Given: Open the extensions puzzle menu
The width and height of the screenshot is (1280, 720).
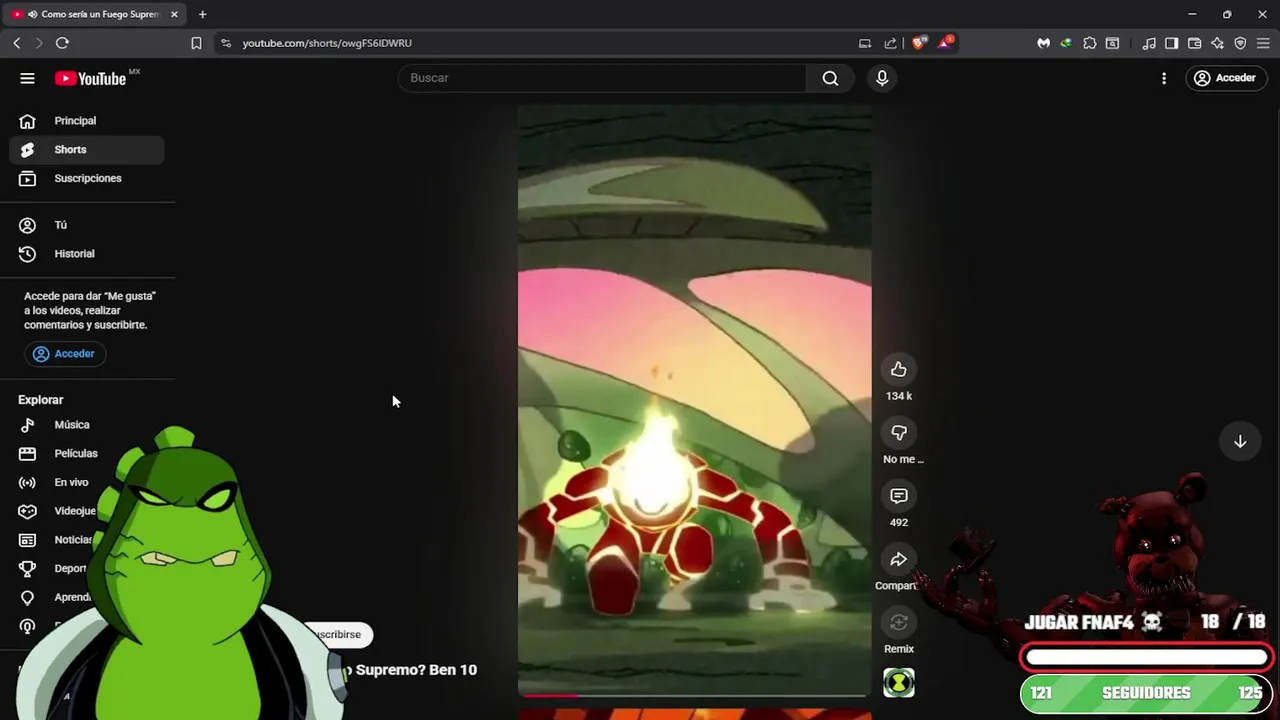Looking at the screenshot, I should tap(1090, 43).
